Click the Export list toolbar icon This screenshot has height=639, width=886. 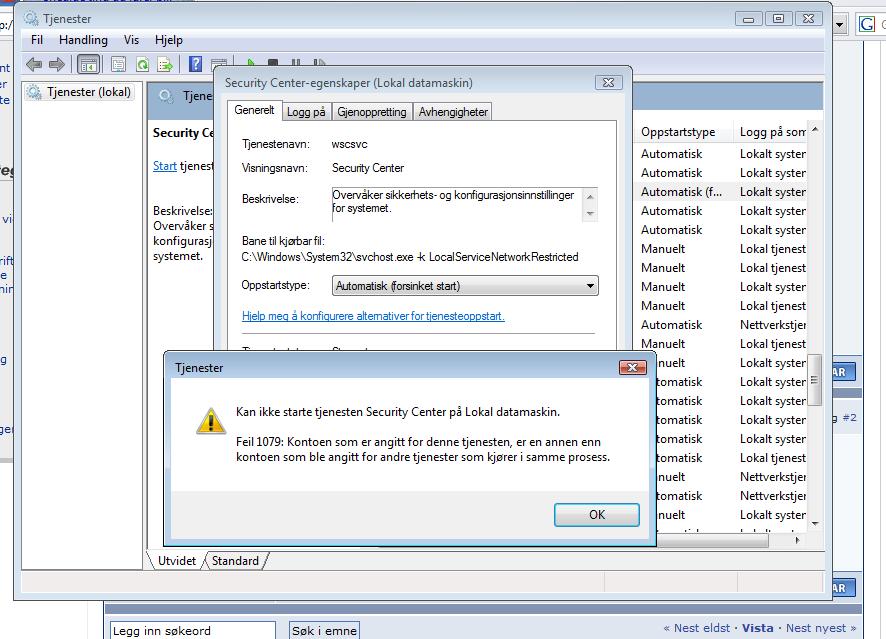click(x=165, y=65)
